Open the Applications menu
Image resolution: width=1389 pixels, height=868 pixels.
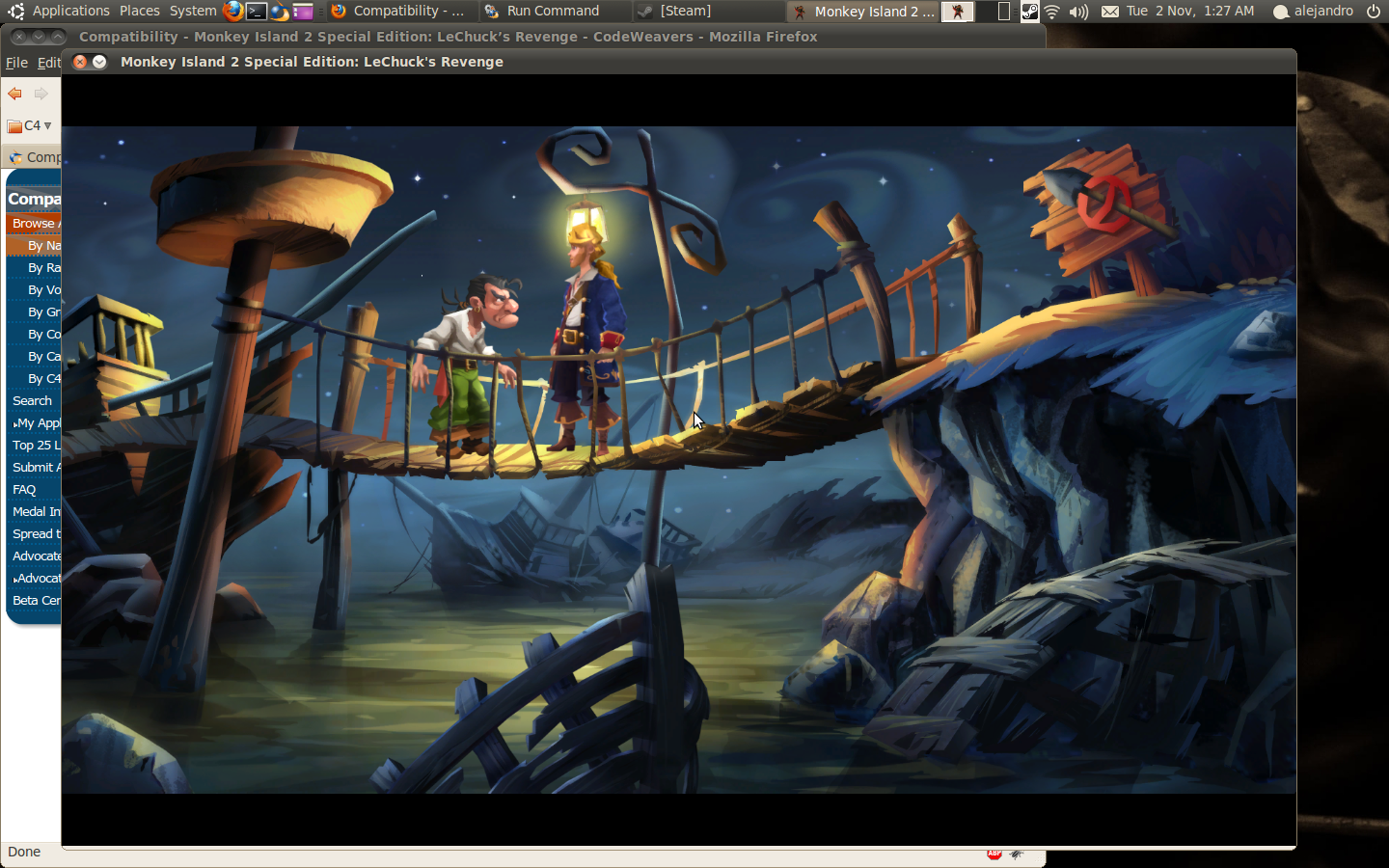click(70, 11)
